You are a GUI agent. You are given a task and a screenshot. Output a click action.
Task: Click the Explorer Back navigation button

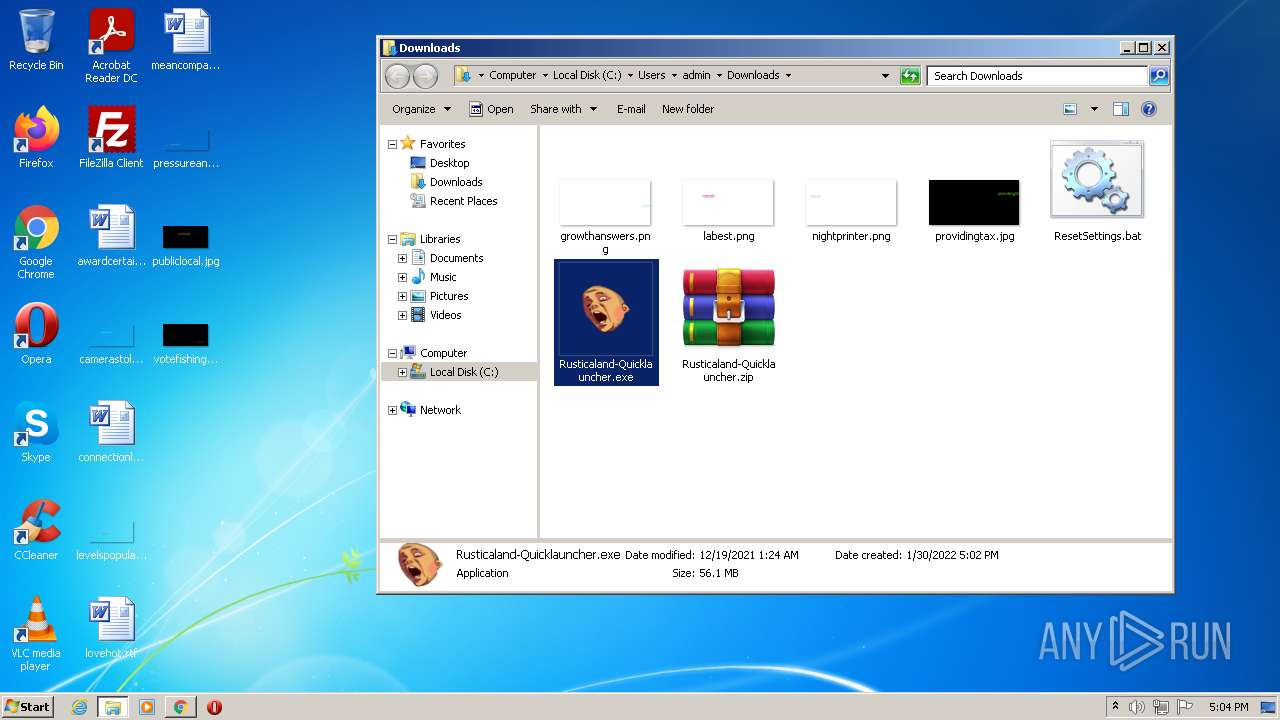click(397, 76)
